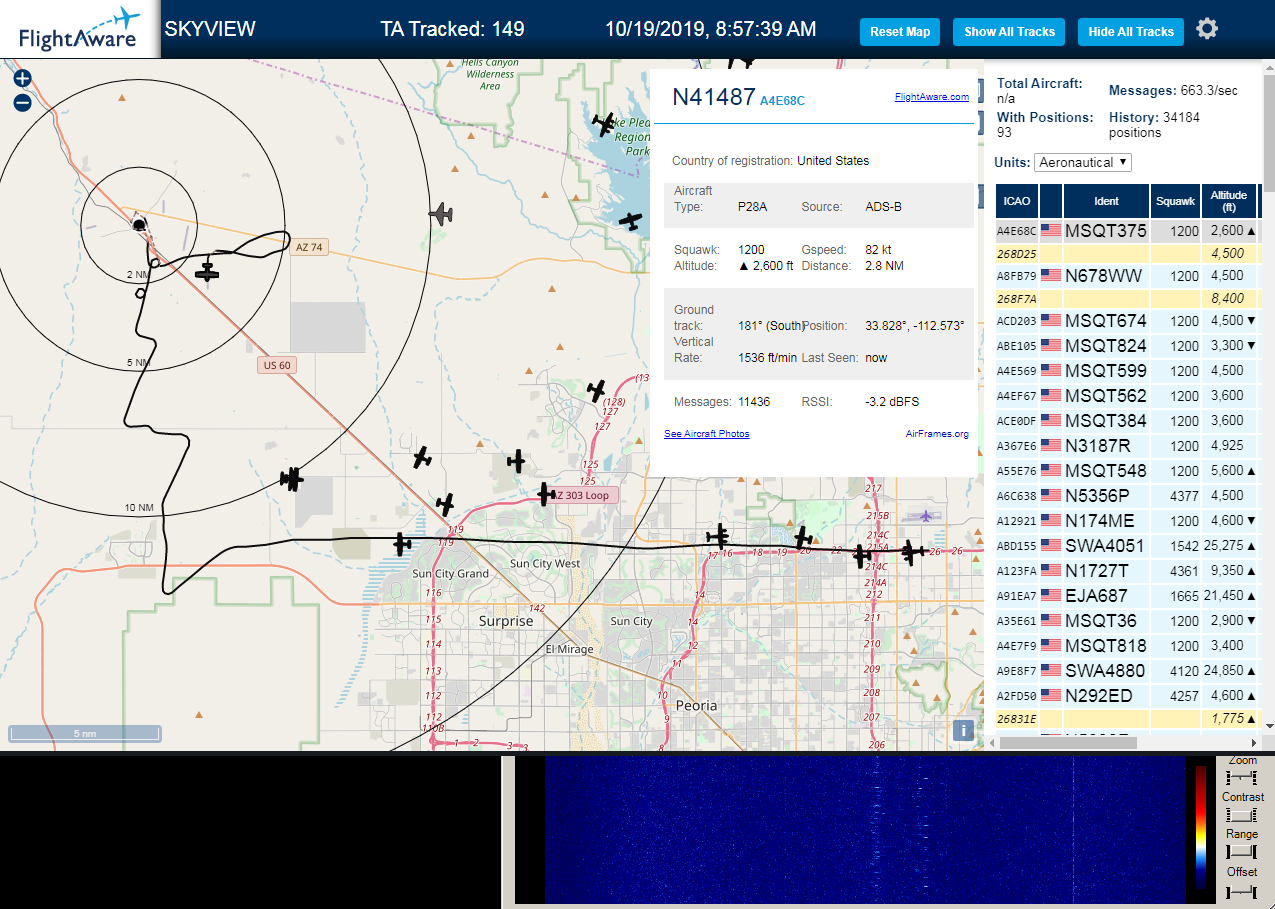
Task: Select aircraft icon above Sun City Grand
Action: click(x=402, y=544)
